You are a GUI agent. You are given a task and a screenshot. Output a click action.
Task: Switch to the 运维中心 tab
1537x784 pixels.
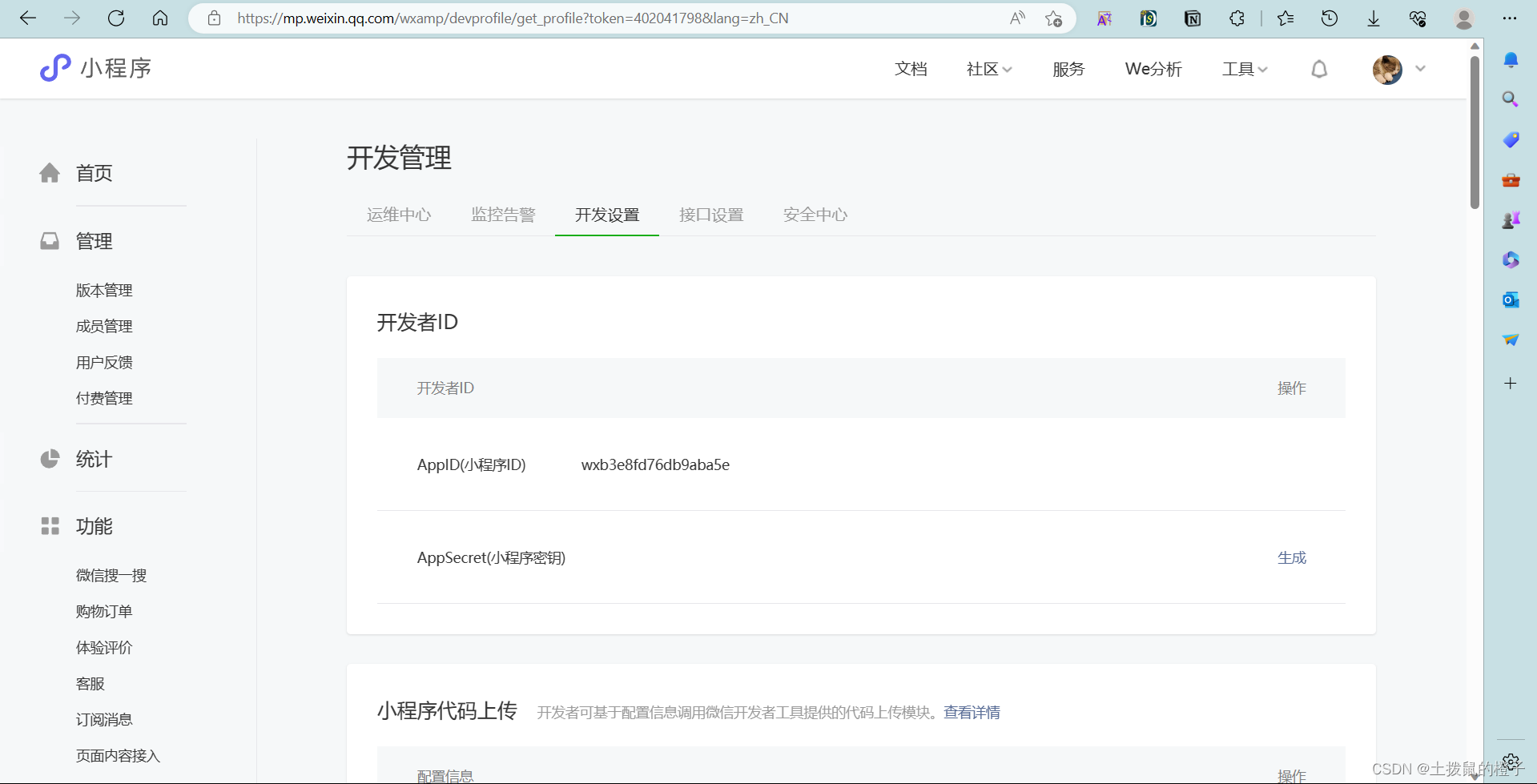point(399,215)
